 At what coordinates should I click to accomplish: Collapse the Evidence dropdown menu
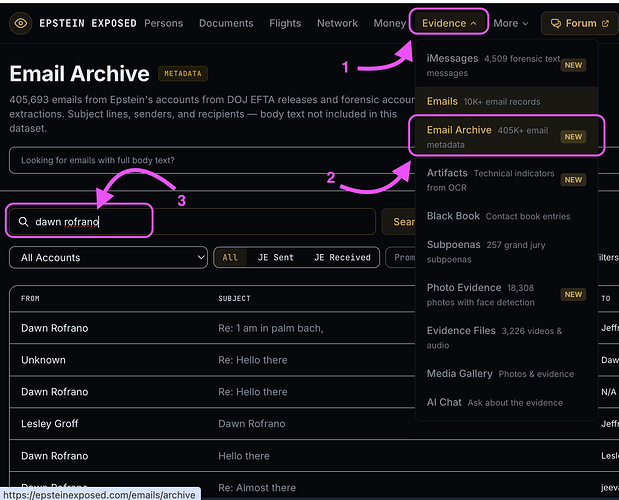click(x=448, y=23)
